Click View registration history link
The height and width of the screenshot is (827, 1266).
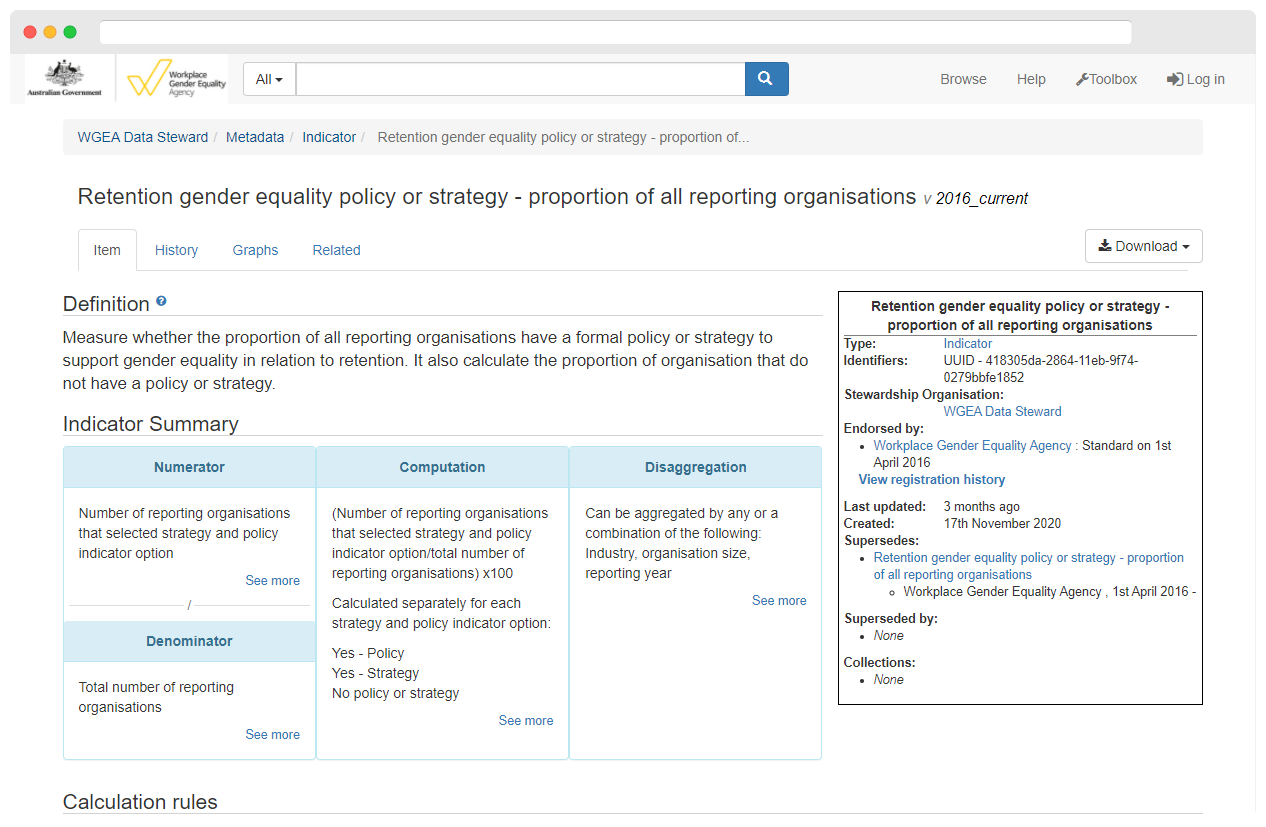932,479
